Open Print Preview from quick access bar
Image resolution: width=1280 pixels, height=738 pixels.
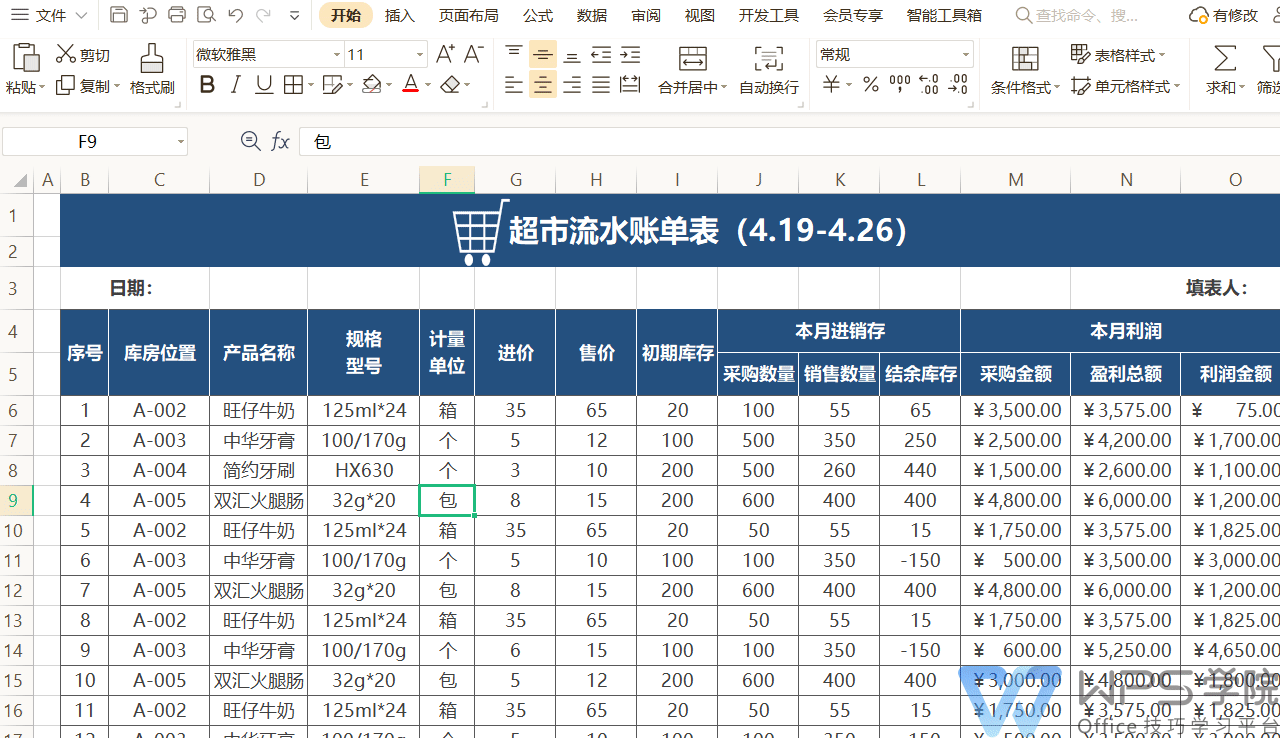pos(206,15)
